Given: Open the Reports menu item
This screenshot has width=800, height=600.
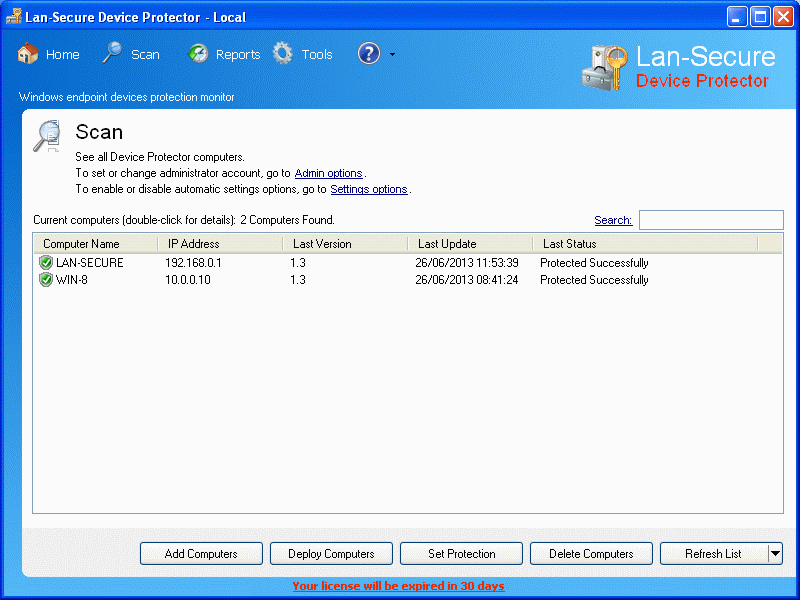Looking at the screenshot, I should coord(238,55).
